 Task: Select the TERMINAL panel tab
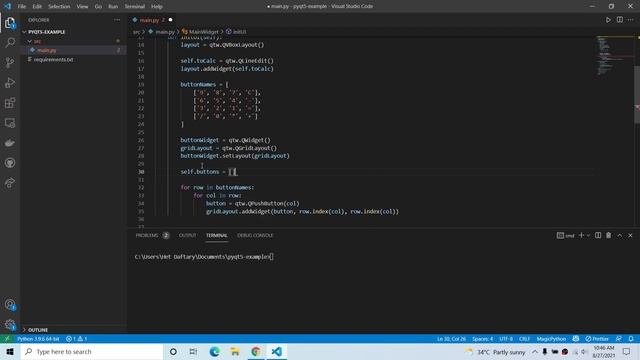(217, 236)
